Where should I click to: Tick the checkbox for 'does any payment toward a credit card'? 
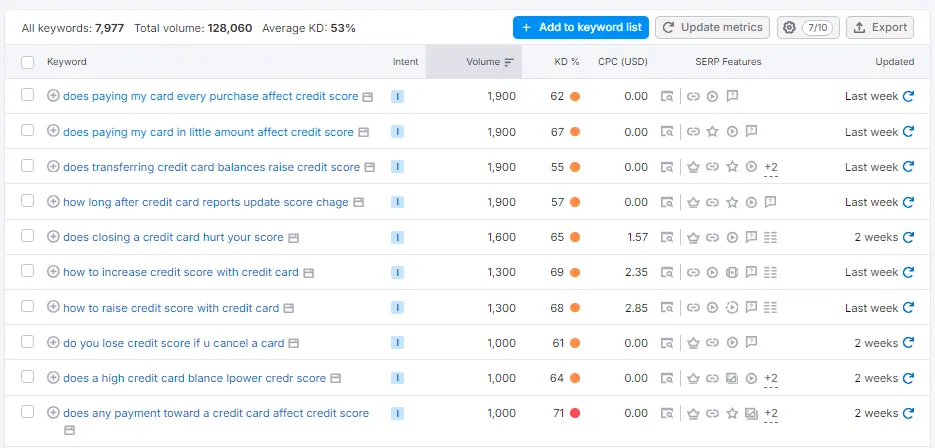(x=28, y=412)
